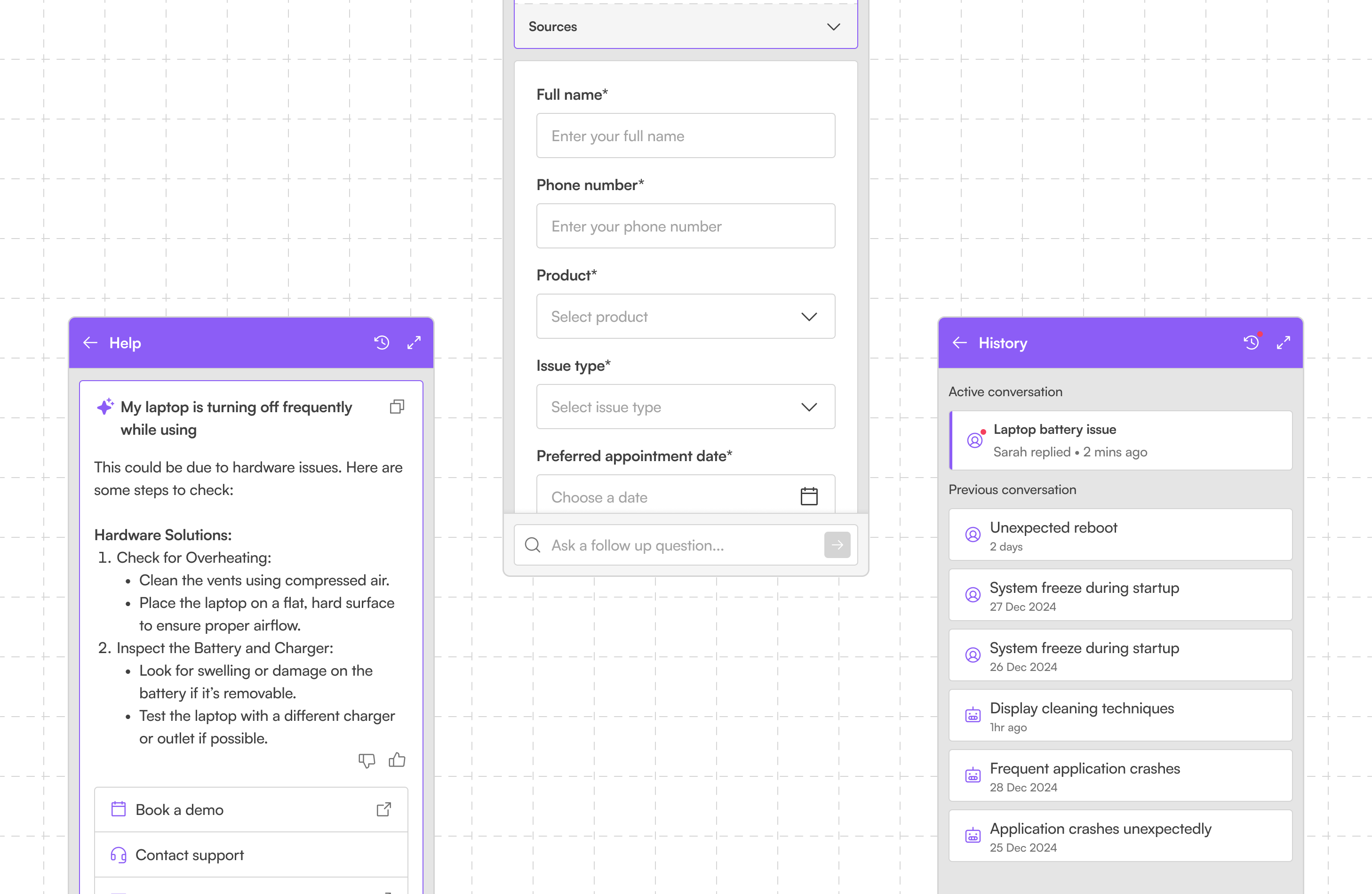1372x894 pixels.
Task: Click the person icon on Unexpected reboot
Action: click(x=973, y=535)
